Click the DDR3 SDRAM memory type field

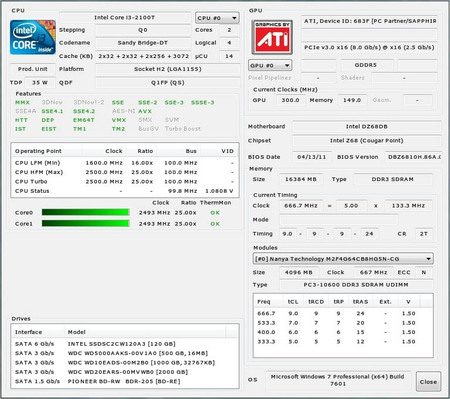393,179
